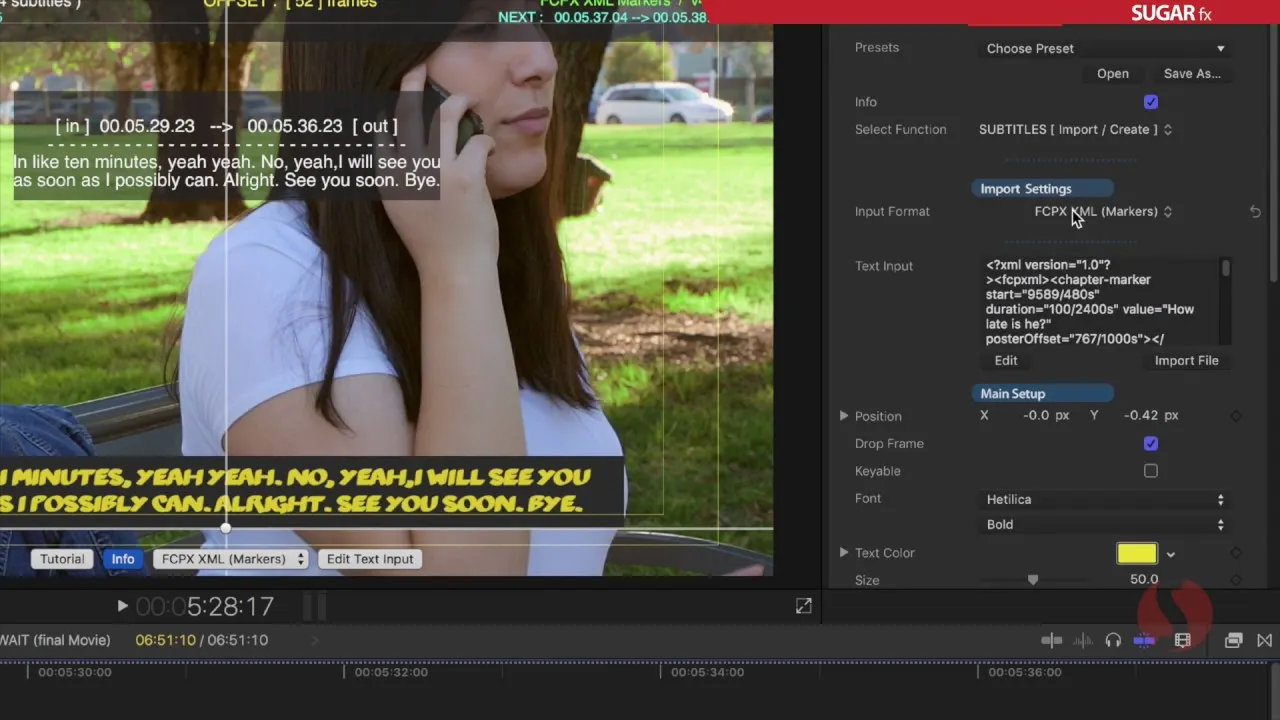Screen dimensions: 1280x720
Task: Play the viewer clip
Action: click(x=122, y=605)
